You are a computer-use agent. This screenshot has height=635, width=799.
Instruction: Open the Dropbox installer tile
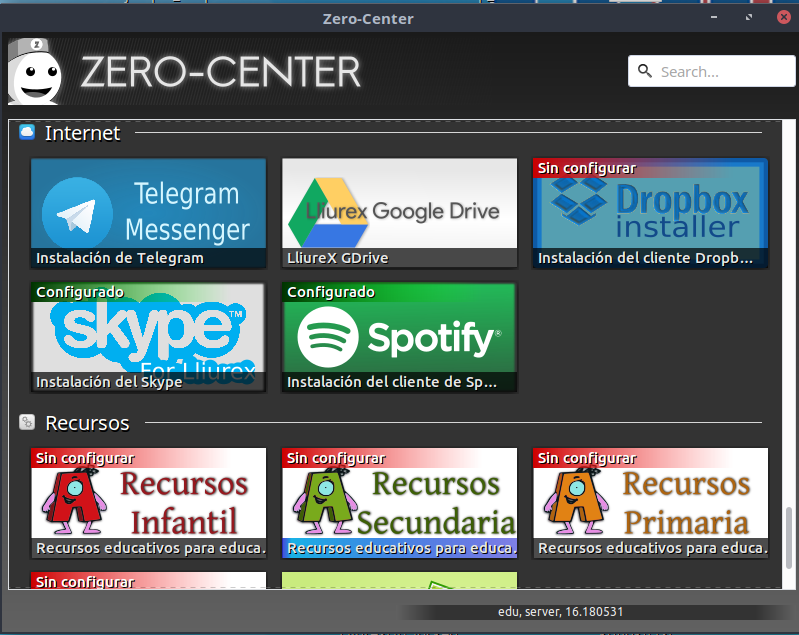click(x=650, y=204)
